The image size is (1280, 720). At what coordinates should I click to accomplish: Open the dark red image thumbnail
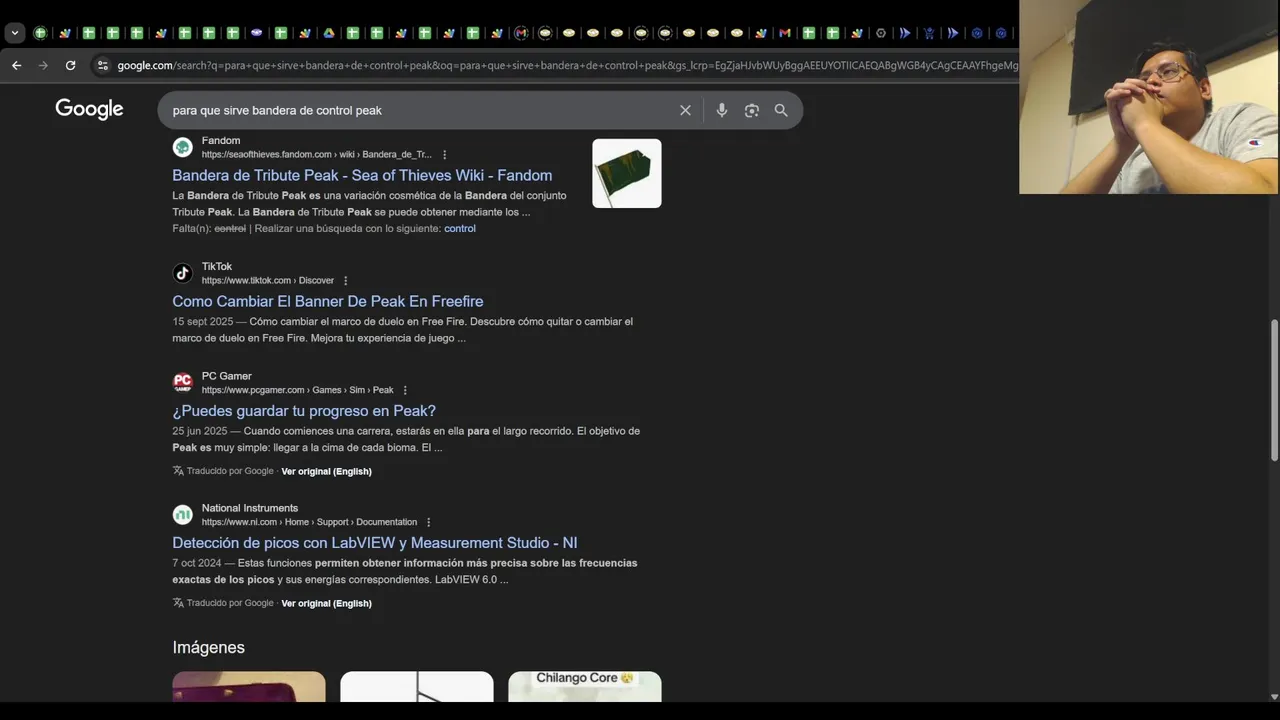[x=249, y=686]
